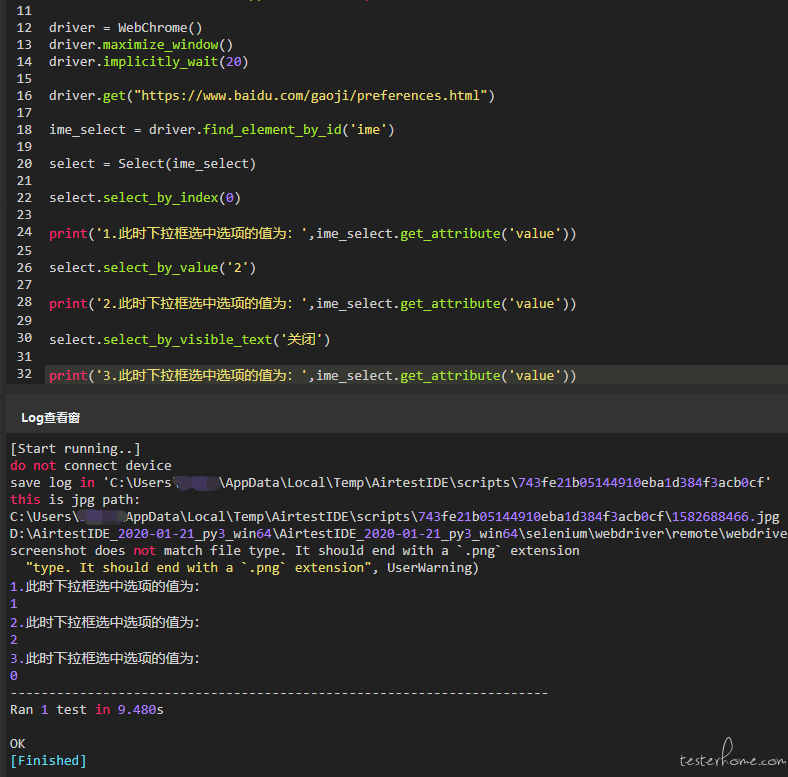The height and width of the screenshot is (777, 788).
Task: Click the print line starting with '2.此时下拉框'
Action: tap(313, 304)
